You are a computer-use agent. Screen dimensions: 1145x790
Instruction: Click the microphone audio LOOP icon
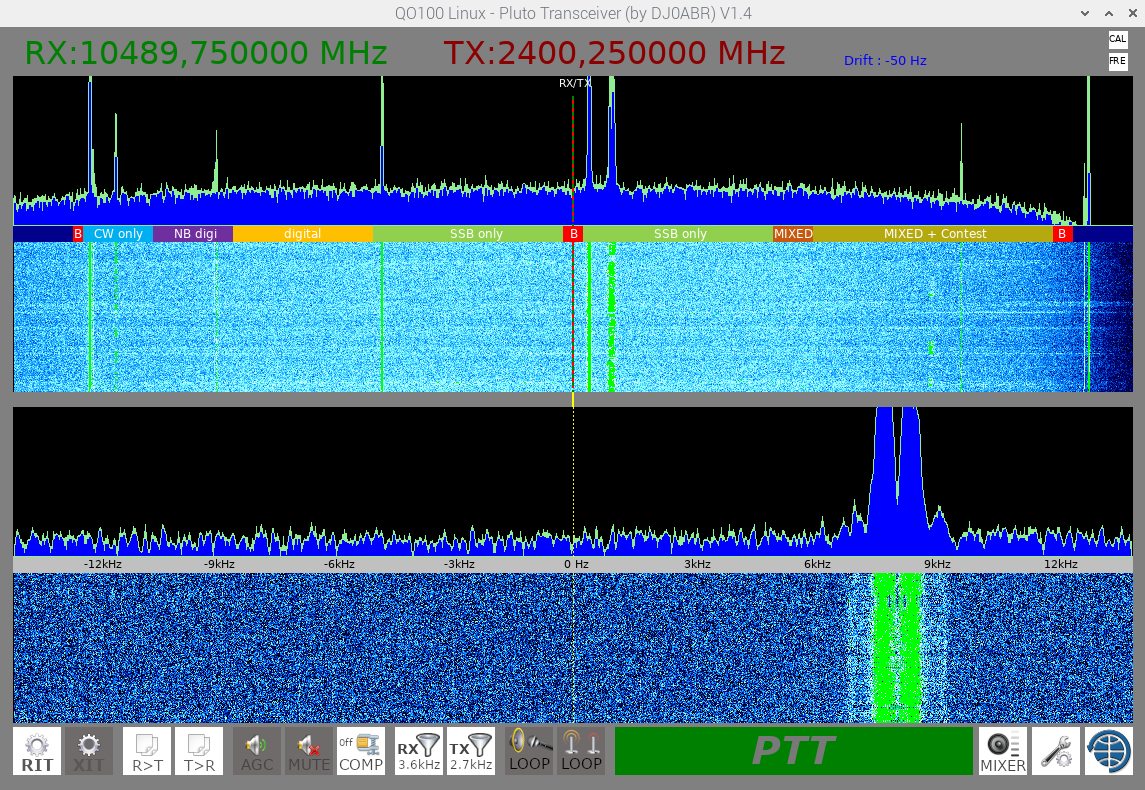click(529, 751)
